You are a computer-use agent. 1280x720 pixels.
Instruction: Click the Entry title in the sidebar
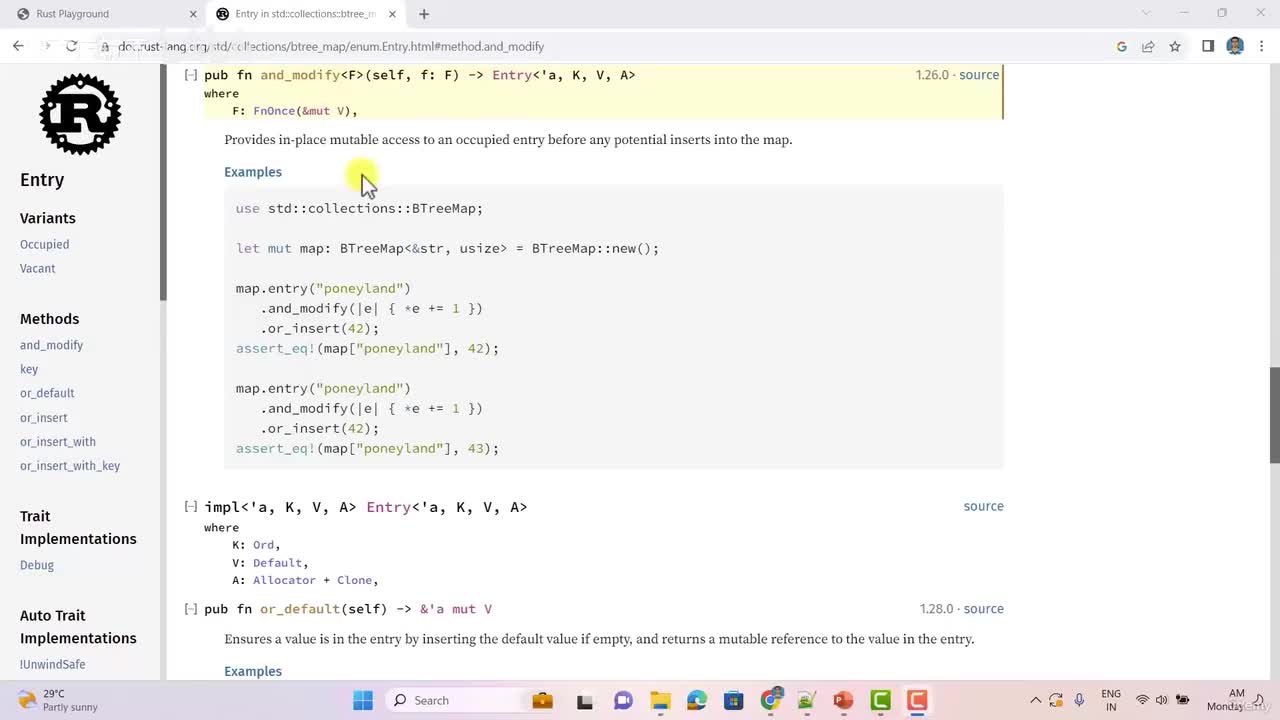[x=42, y=180]
